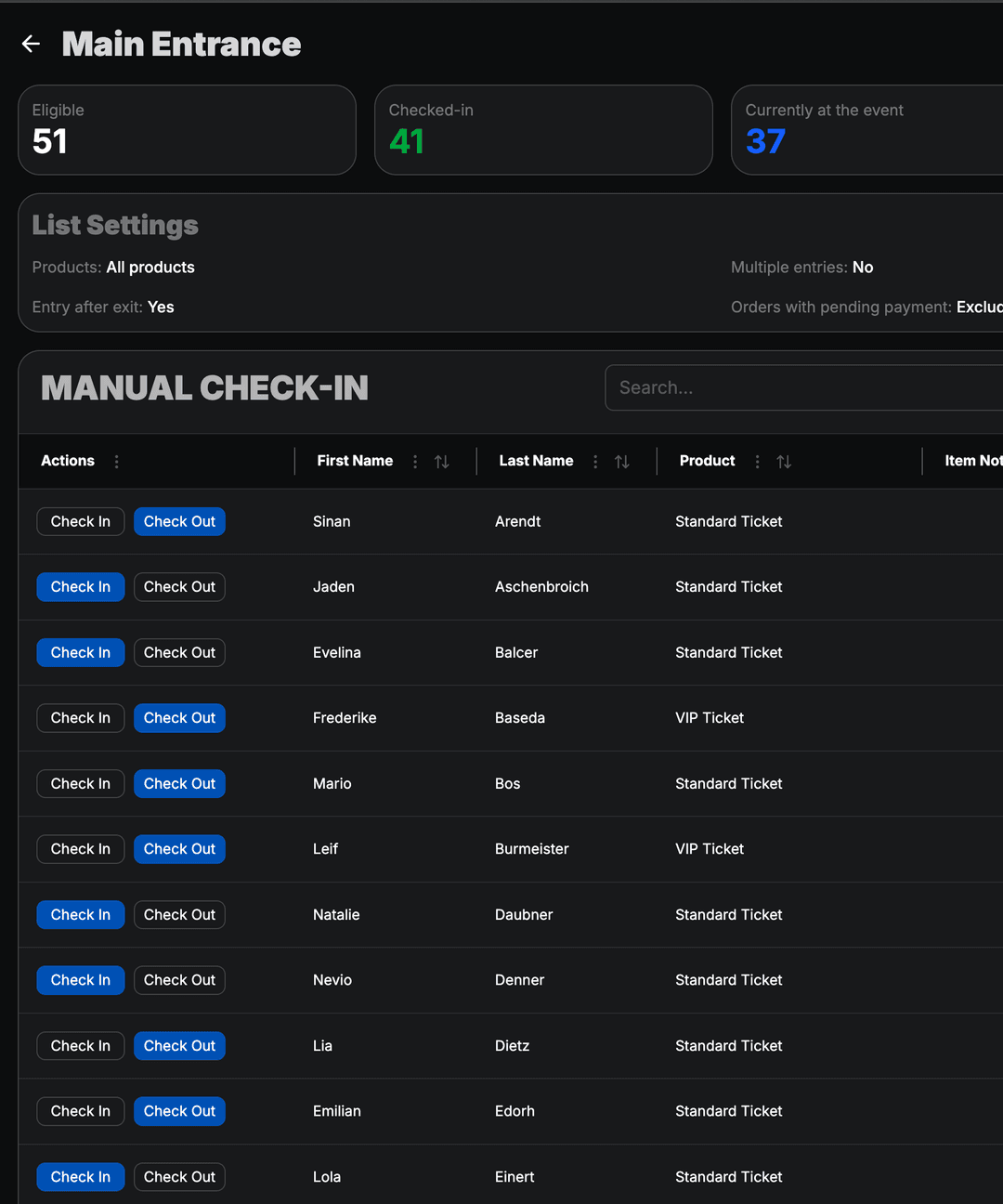Open the Last Name column options menu
The height and width of the screenshot is (1204, 1003).
(x=595, y=462)
